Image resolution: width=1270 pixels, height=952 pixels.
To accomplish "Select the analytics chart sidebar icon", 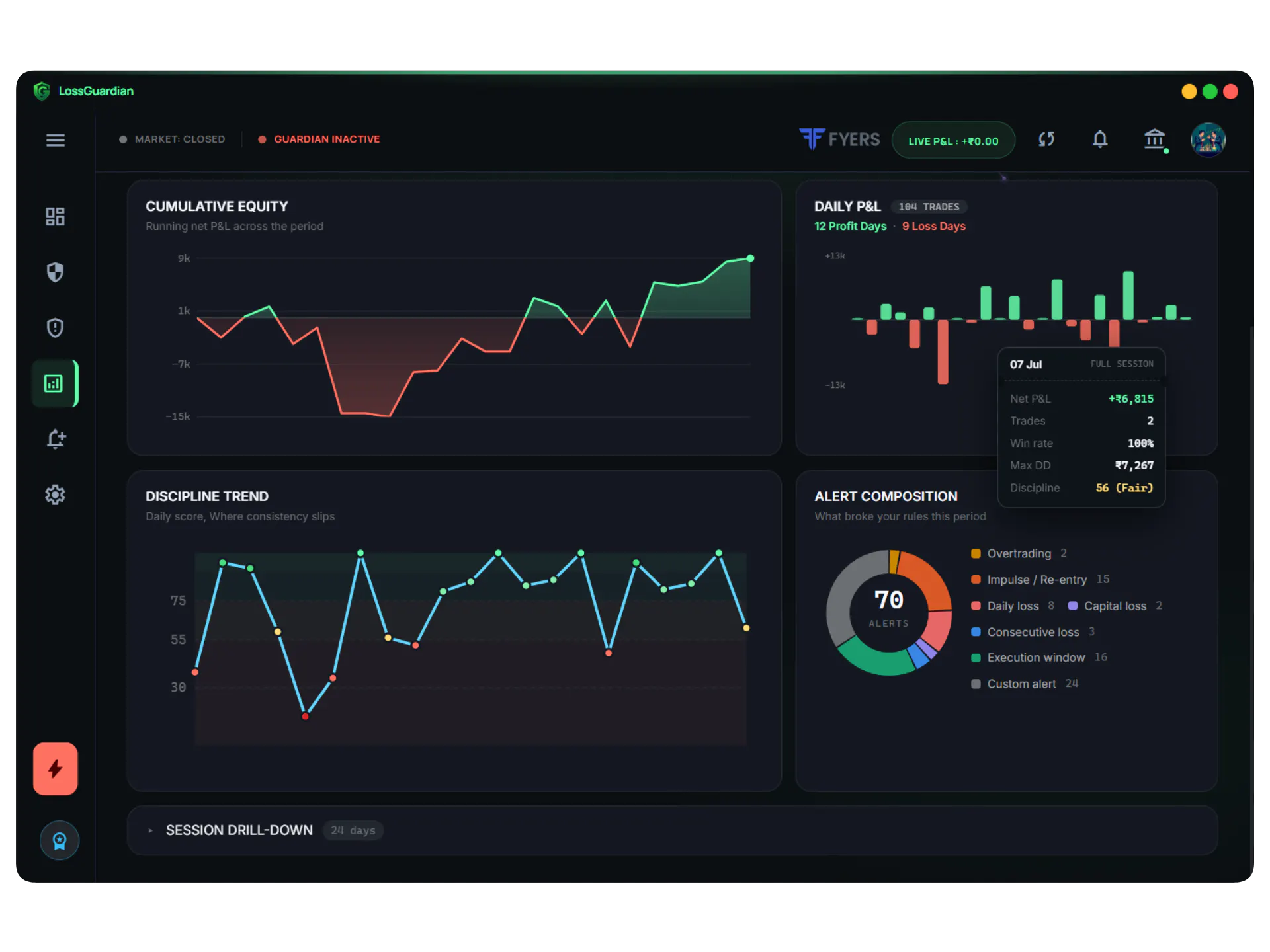I will coord(54,383).
